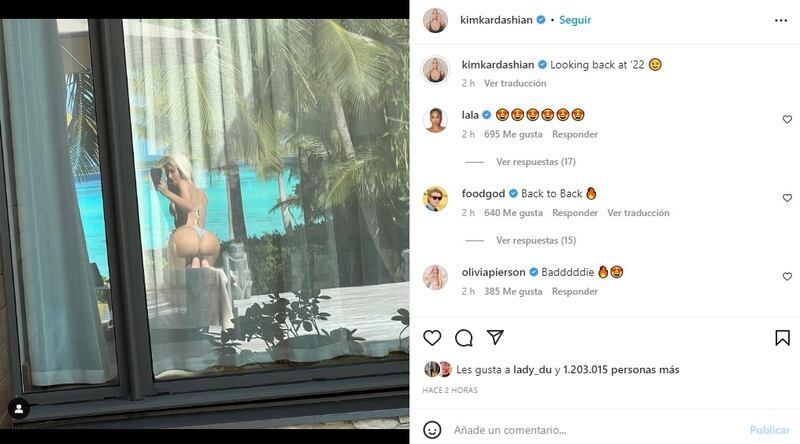Show tagged people icon on the photo
Viewport: 800px width, 444px height.
pyautogui.click(x=19, y=409)
